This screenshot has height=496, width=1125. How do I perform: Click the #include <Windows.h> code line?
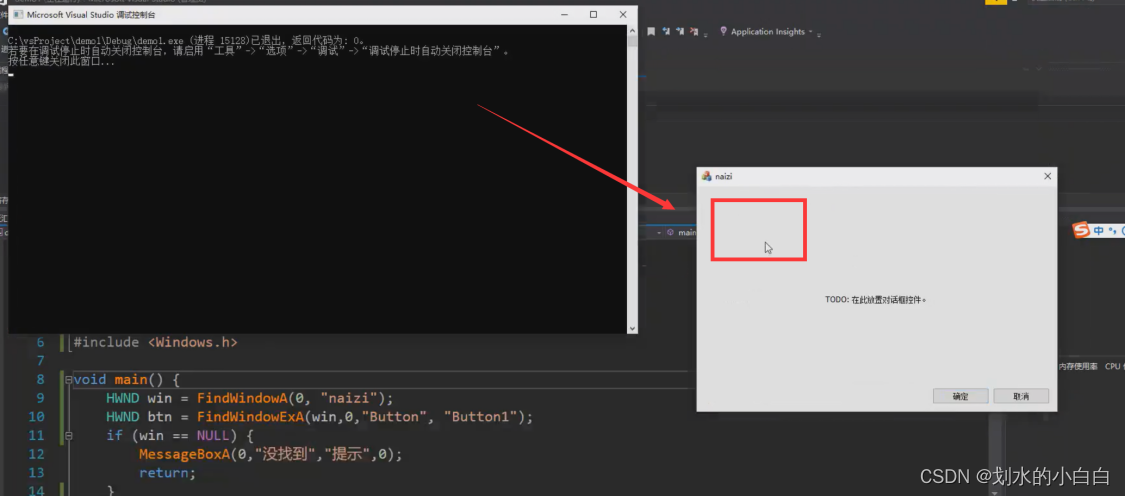click(x=155, y=342)
